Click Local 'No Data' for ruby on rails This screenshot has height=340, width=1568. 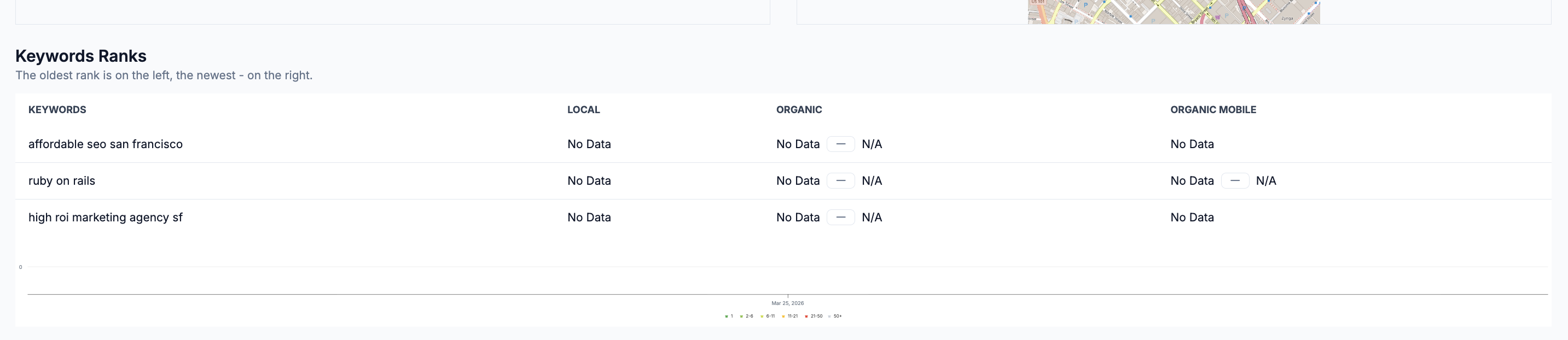coord(589,180)
